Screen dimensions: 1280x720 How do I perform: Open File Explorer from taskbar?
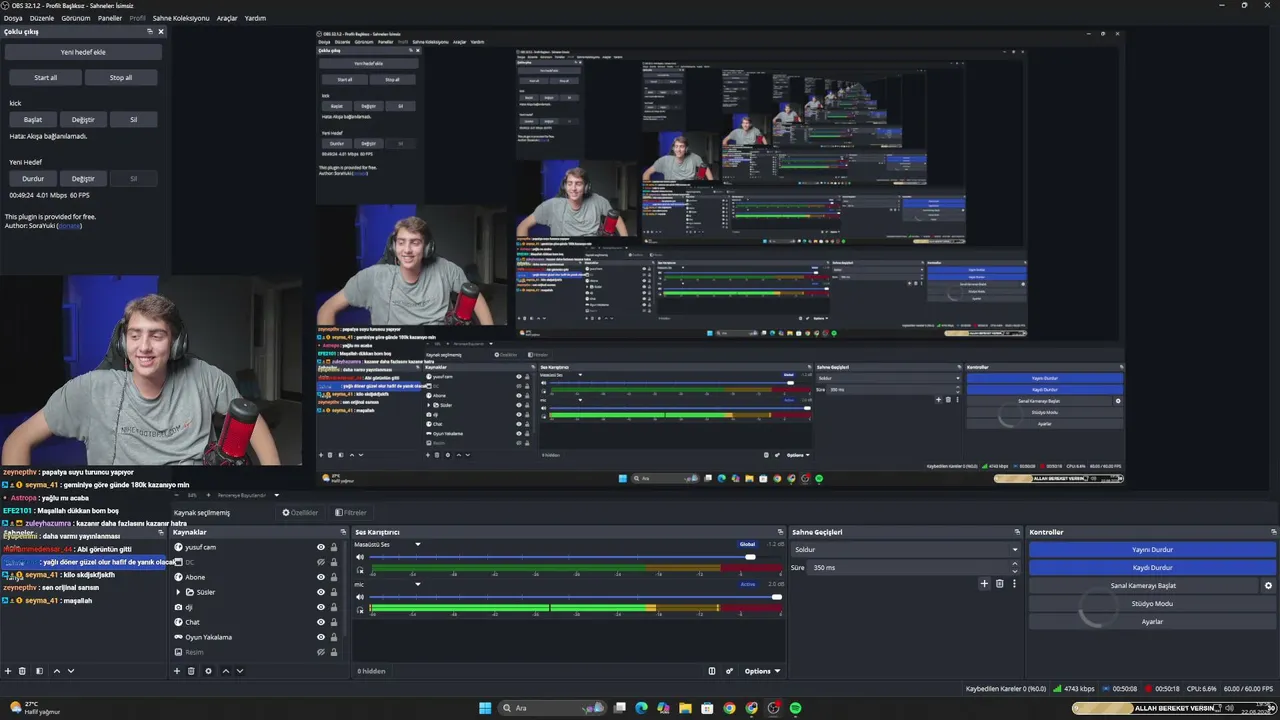(685, 708)
